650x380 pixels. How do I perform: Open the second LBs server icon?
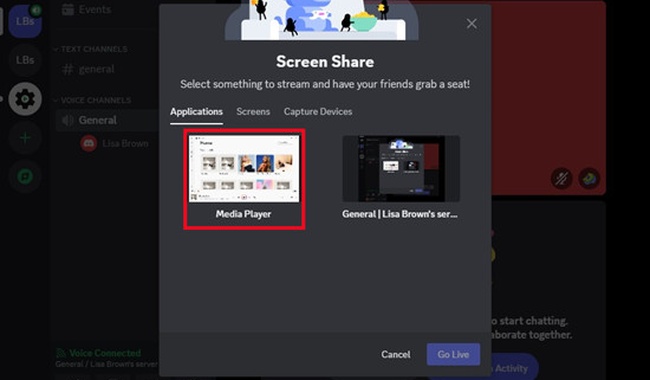click(x=25, y=60)
